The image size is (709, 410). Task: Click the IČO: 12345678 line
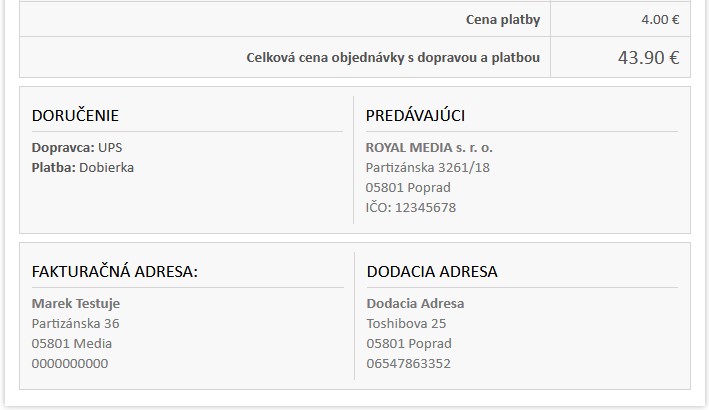click(x=411, y=207)
